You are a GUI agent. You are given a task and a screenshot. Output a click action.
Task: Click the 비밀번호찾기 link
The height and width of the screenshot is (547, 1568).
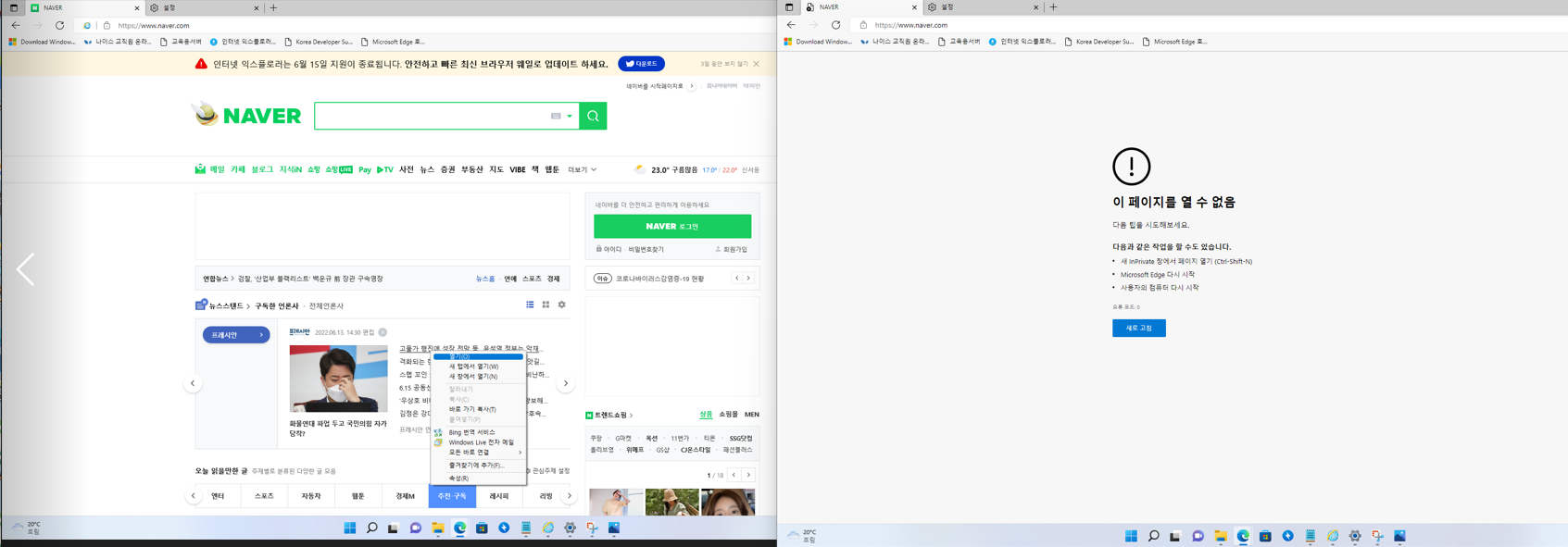click(646, 249)
